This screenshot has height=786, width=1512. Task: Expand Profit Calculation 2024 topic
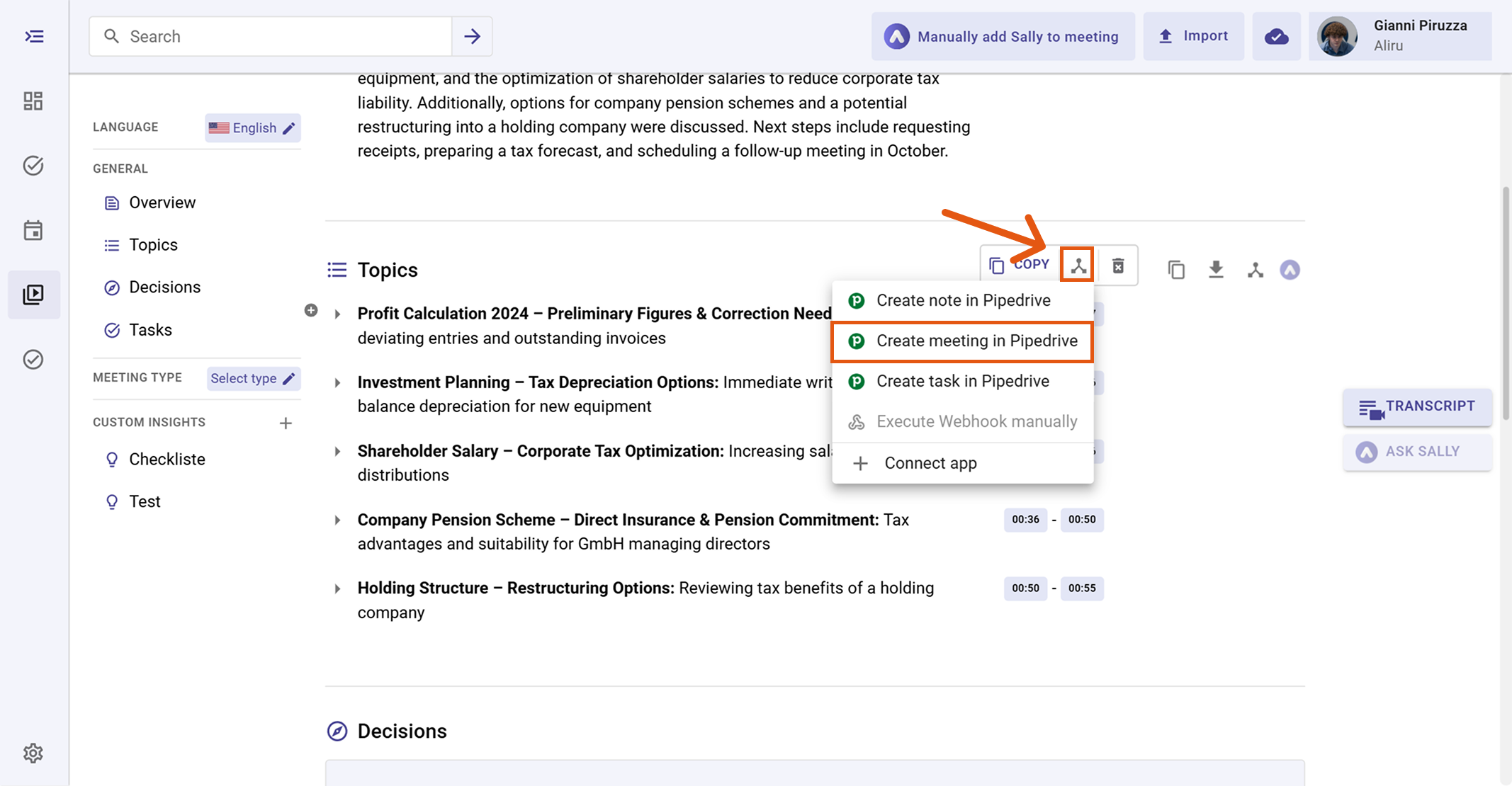(x=338, y=314)
